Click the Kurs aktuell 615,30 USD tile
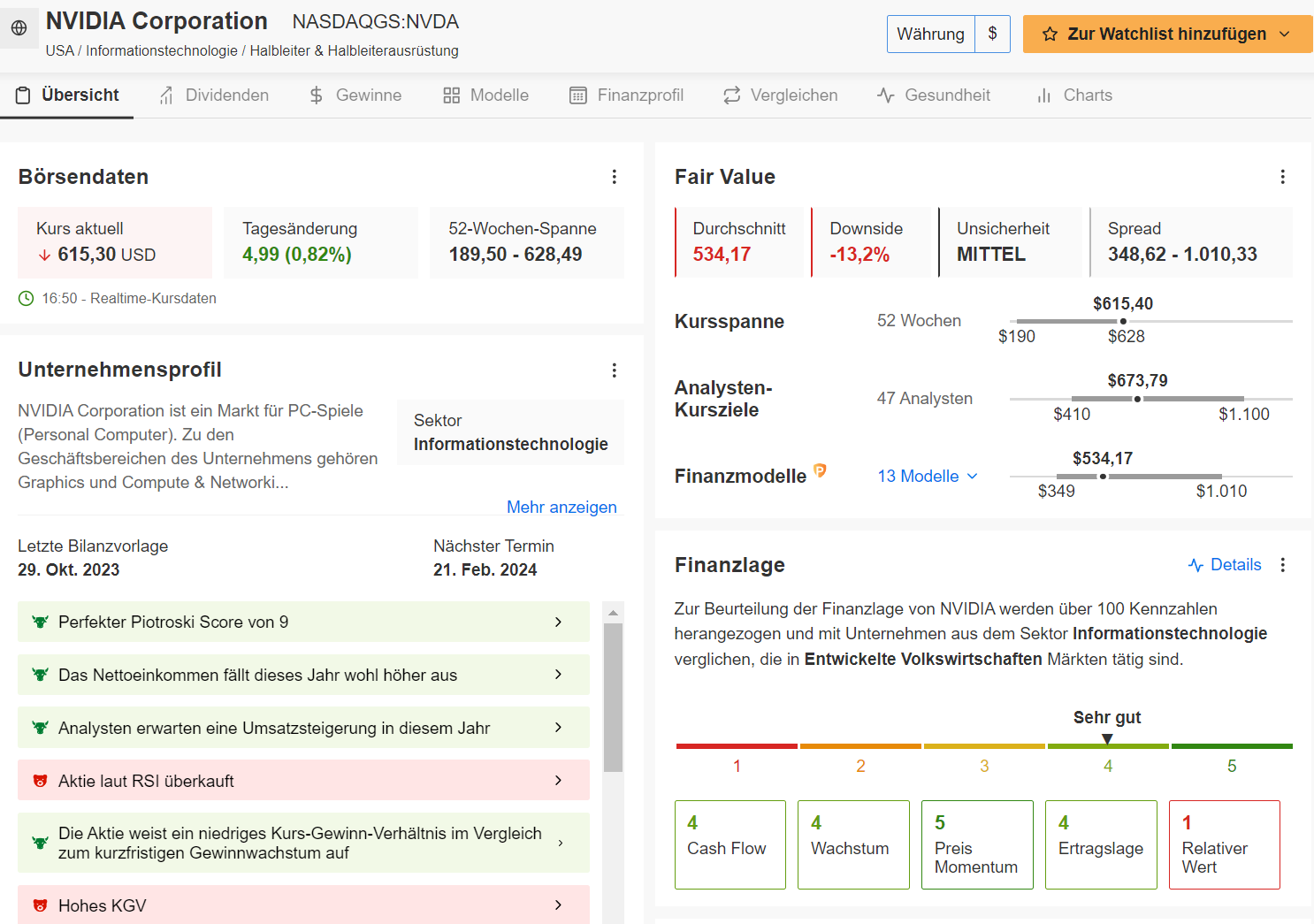The height and width of the screenshot is (924, 1314). (115, 242)
